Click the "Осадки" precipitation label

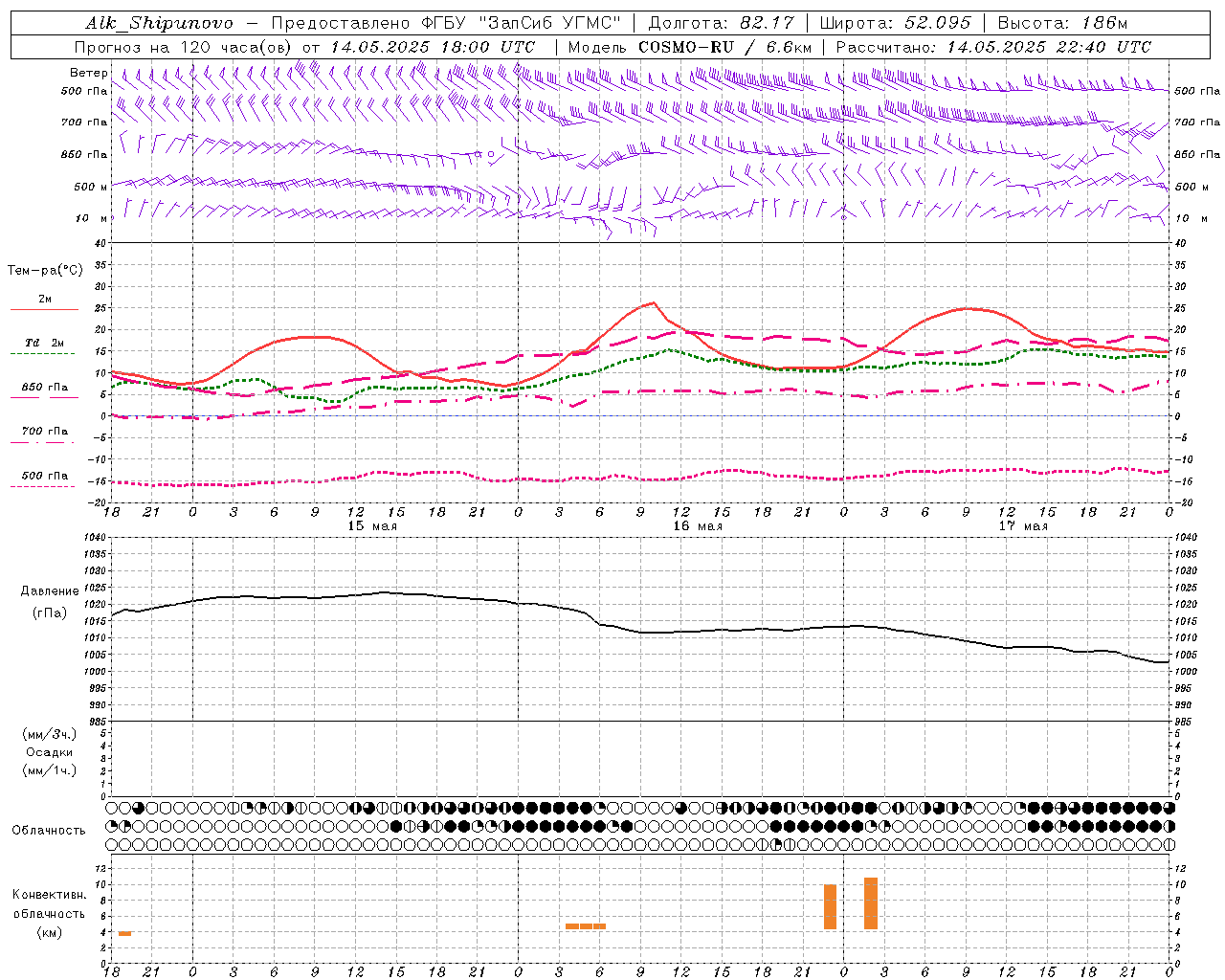50,752
